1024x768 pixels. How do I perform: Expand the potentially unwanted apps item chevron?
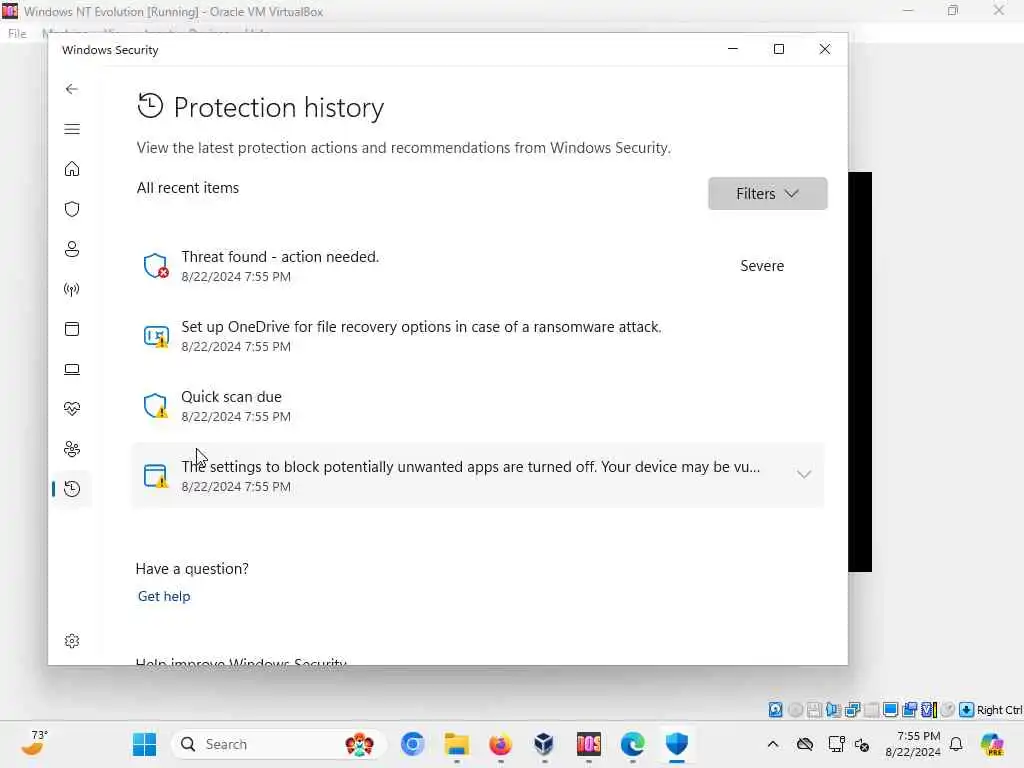tap(804, 475)
